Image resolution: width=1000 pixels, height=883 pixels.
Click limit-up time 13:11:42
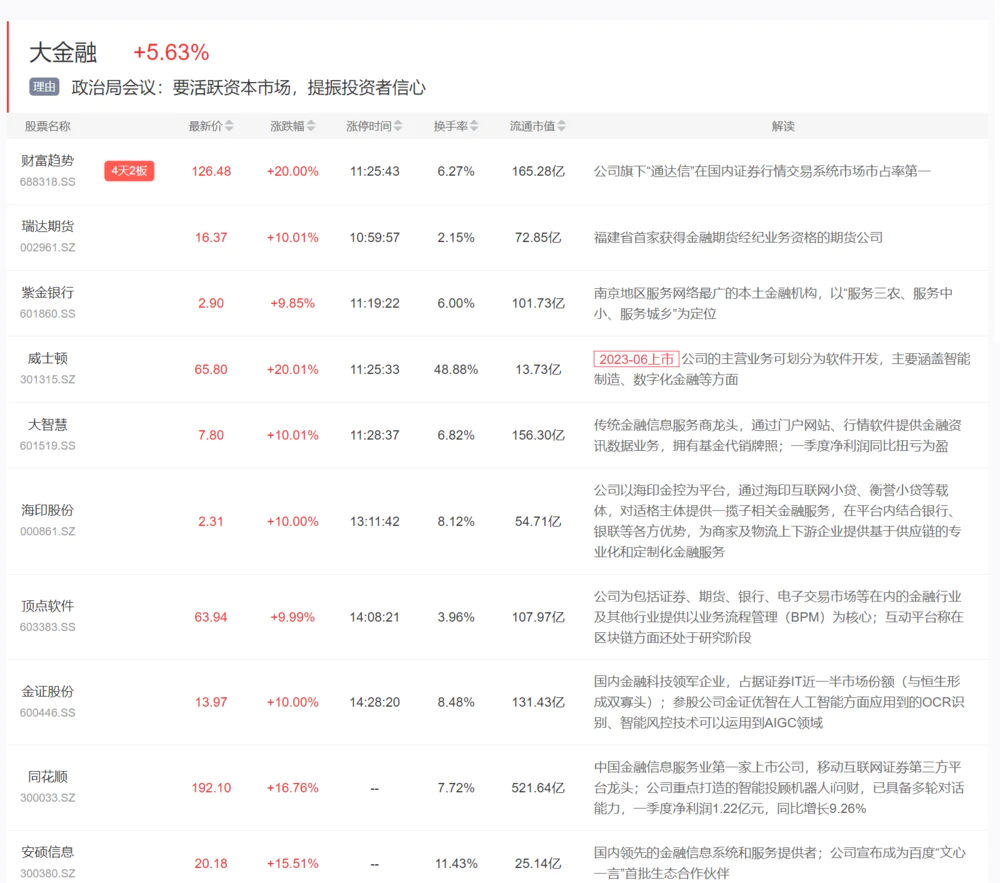[x=374, y=522]
